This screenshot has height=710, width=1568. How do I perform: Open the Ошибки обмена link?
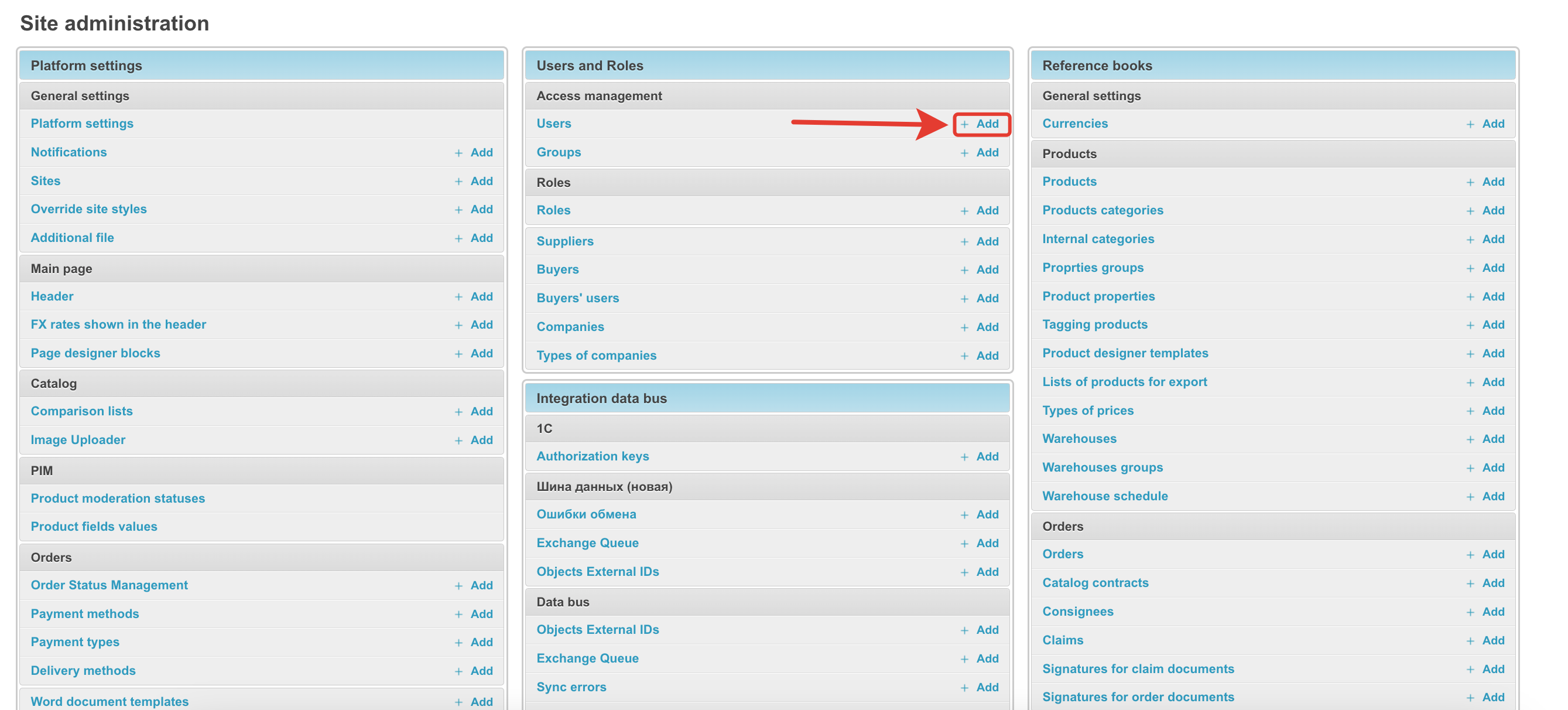586,514
